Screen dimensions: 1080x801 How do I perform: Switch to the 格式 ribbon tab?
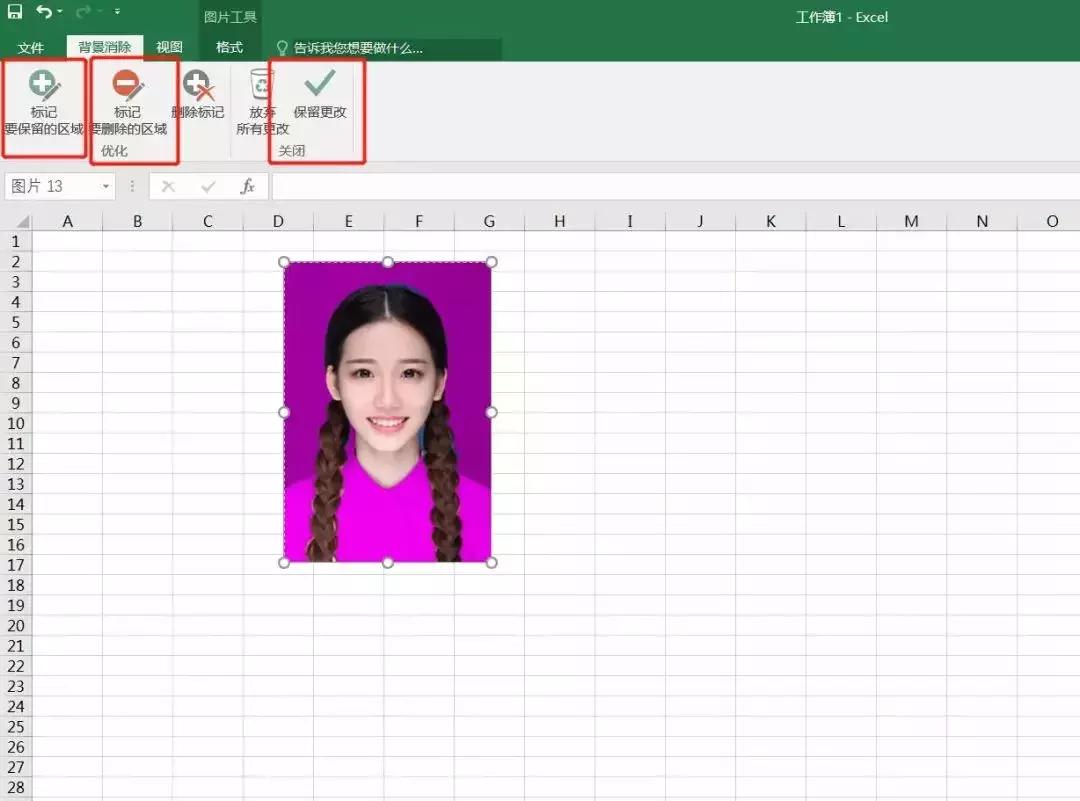pyautogui.click(x=229, y=47)
